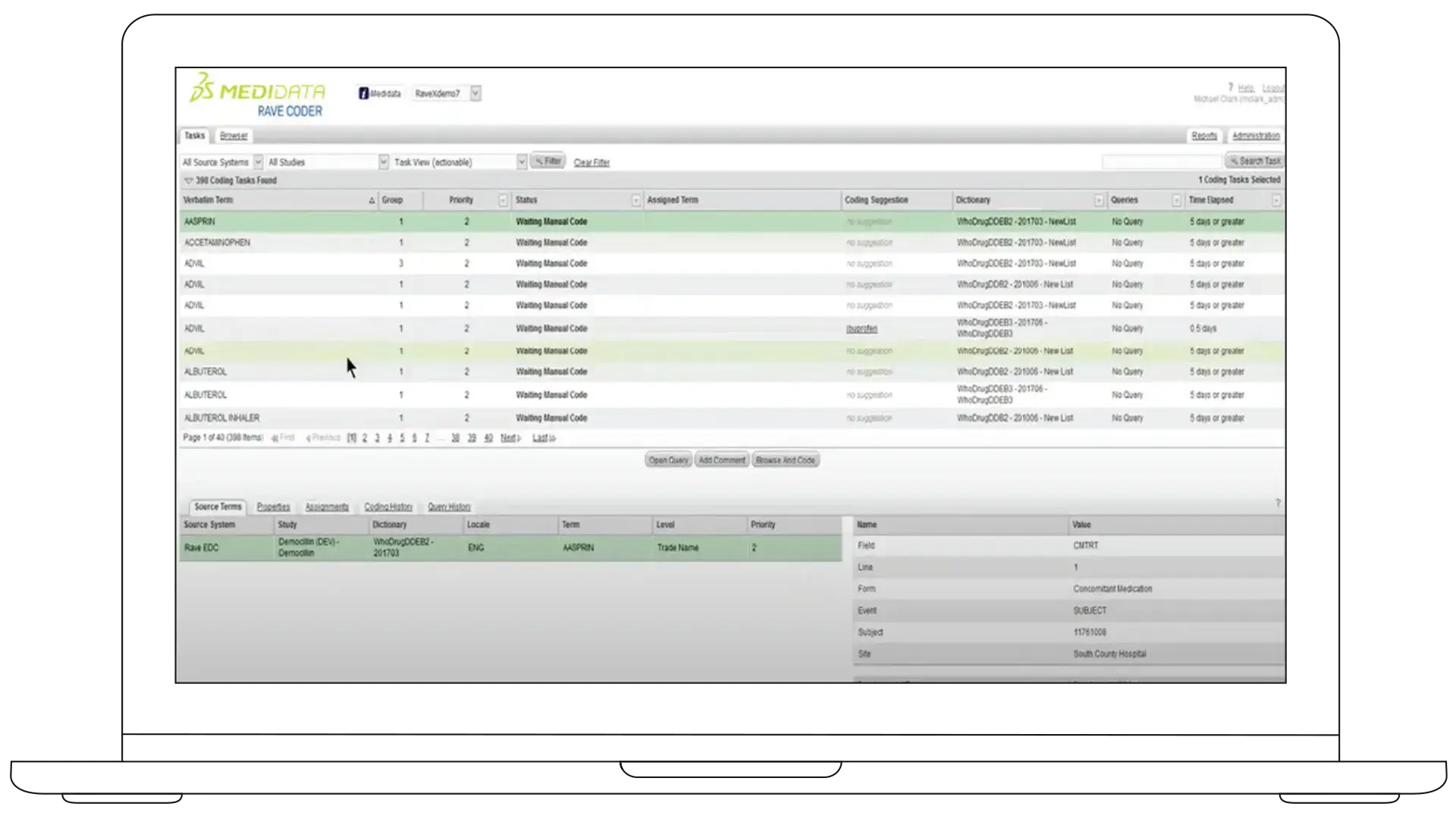This screenshot has height=819, width=1456.
Task: Open the Coding History tab
Action: (x=388, y=507)
